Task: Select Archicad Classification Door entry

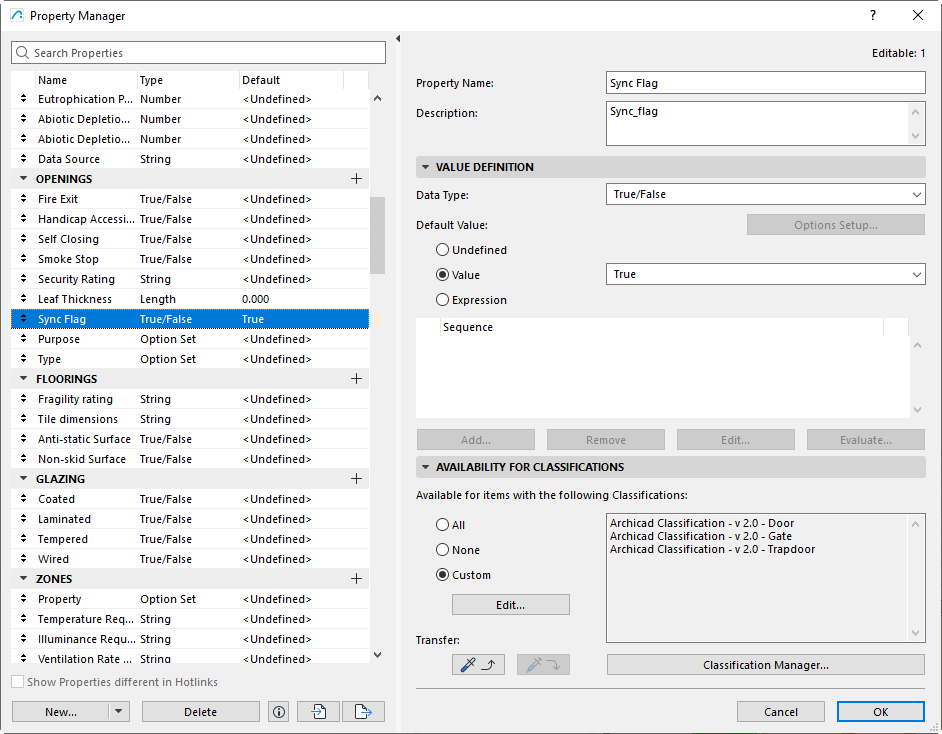Action: point(702,523)
